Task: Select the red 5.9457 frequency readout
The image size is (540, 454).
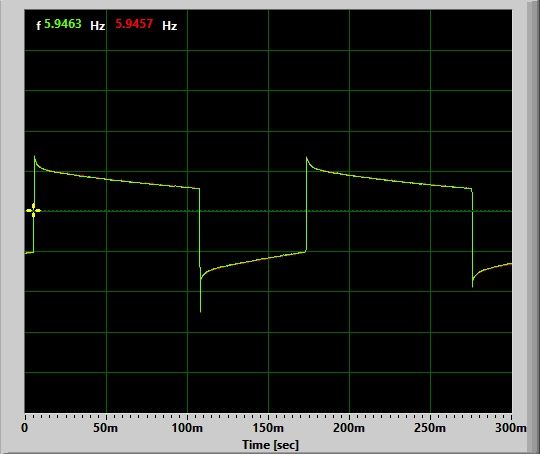Action: pos(134,24)
